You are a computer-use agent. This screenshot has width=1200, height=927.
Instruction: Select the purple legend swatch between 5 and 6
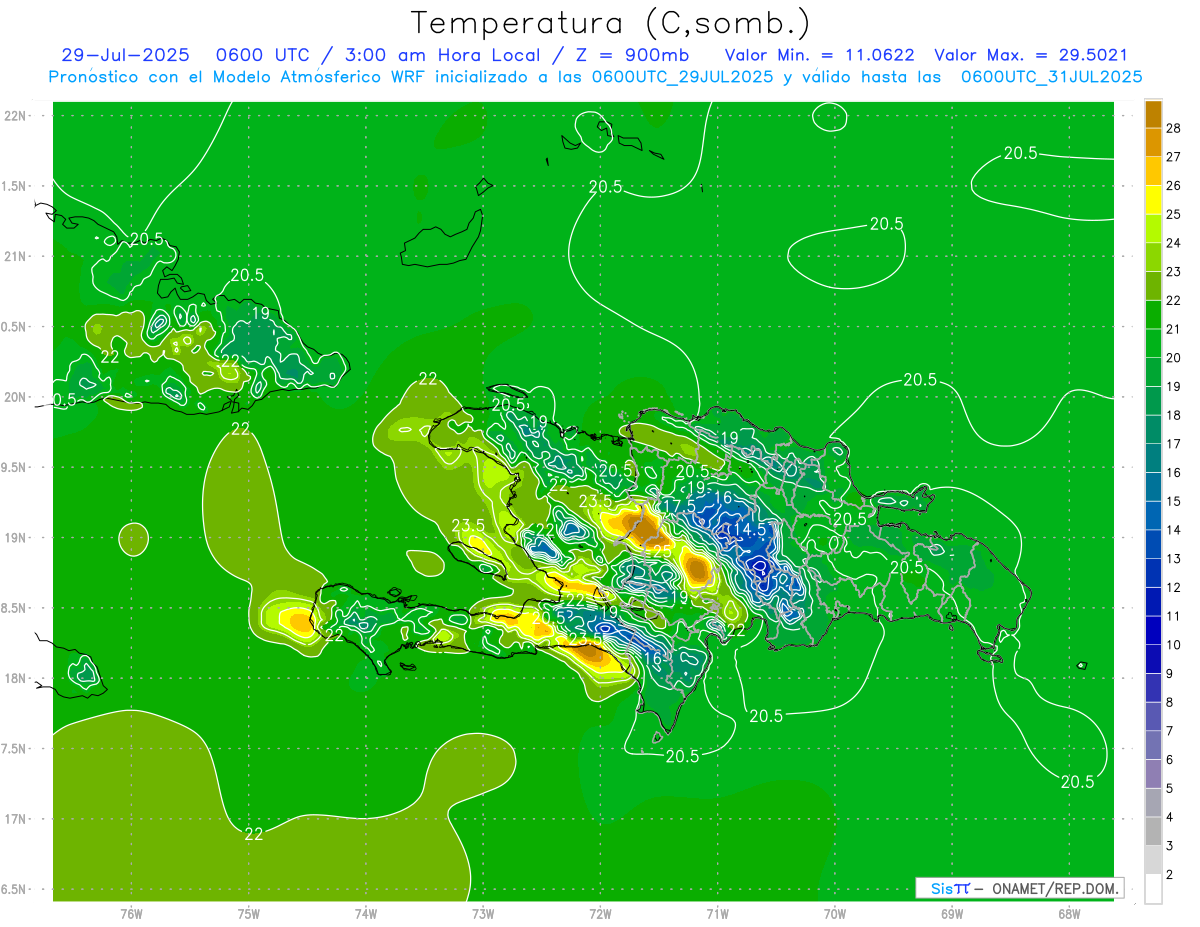point(1153,773)
